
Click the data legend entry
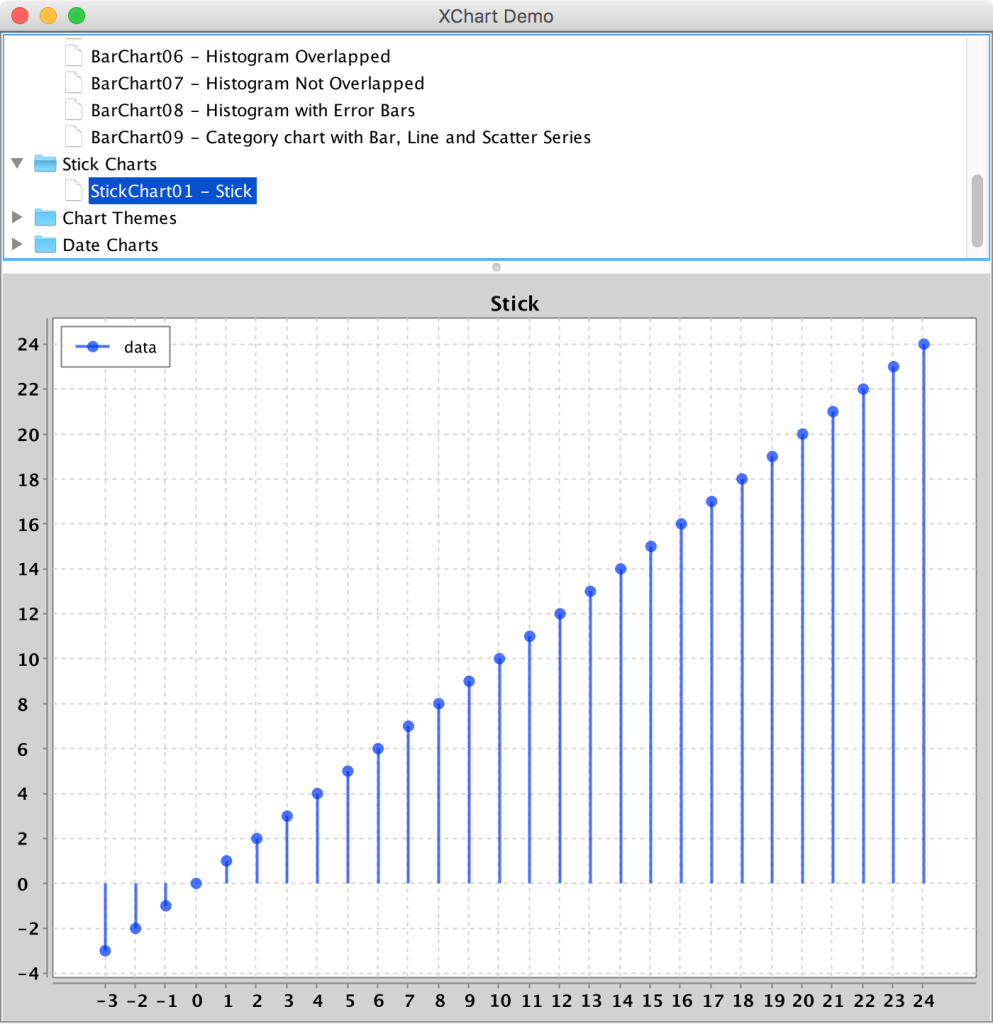pos(115,346)
